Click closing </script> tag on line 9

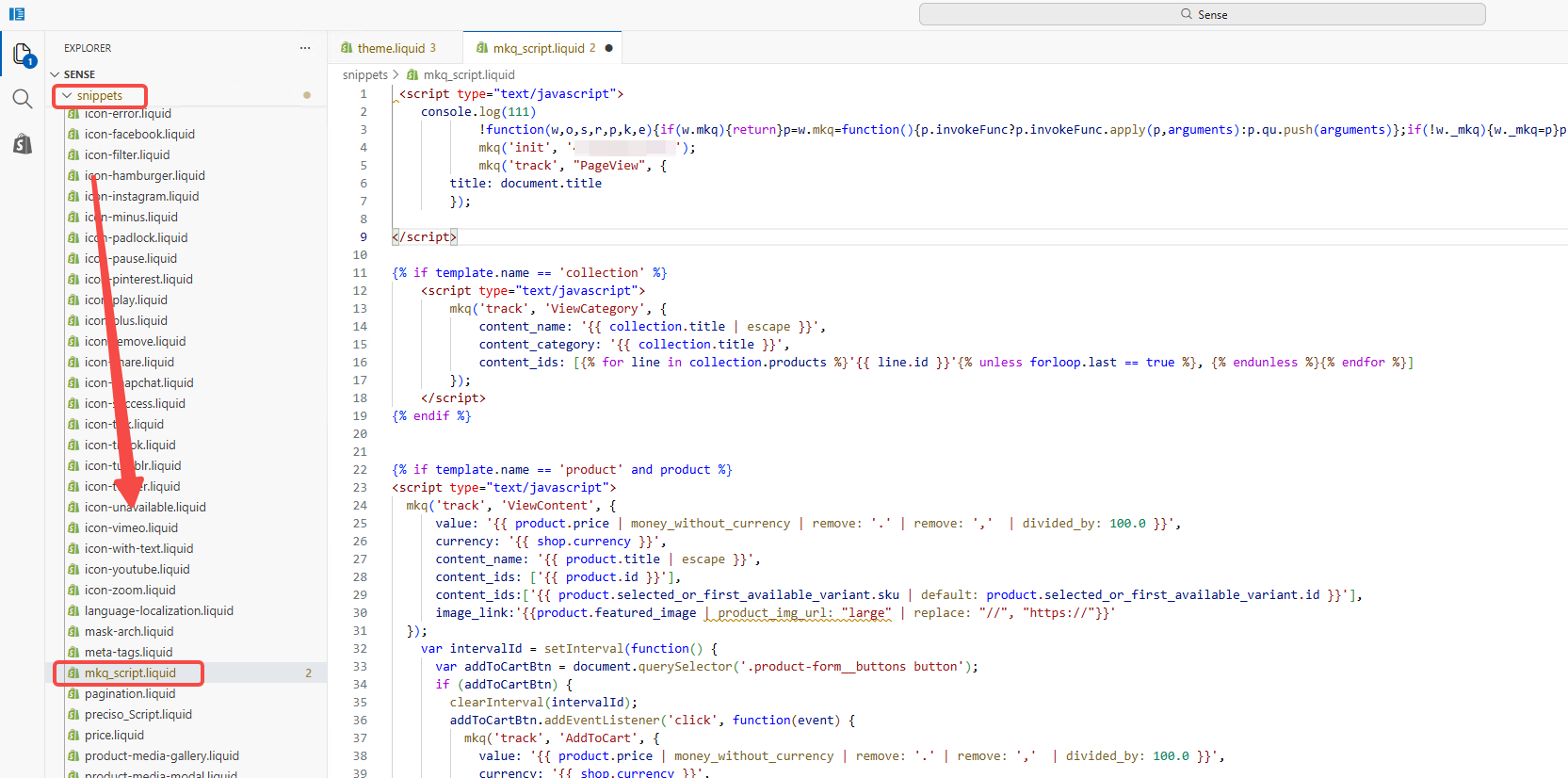425,237
